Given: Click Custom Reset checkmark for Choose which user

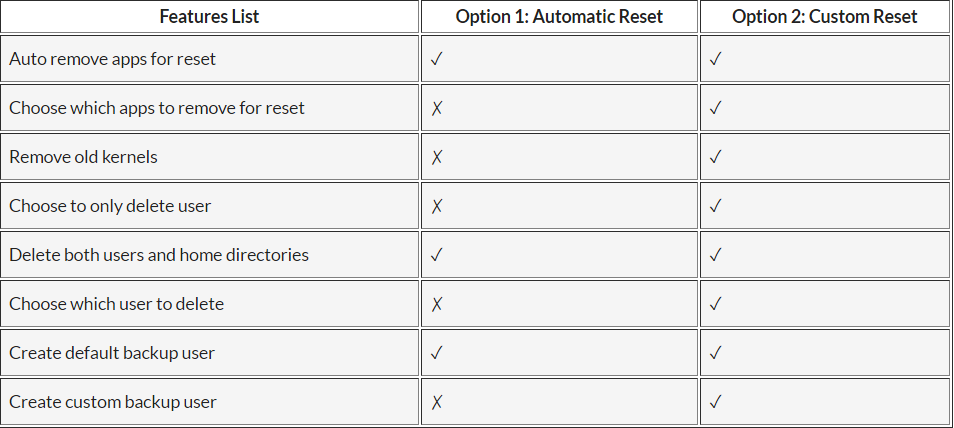Looking at the screenshot, I should [716, 304].
